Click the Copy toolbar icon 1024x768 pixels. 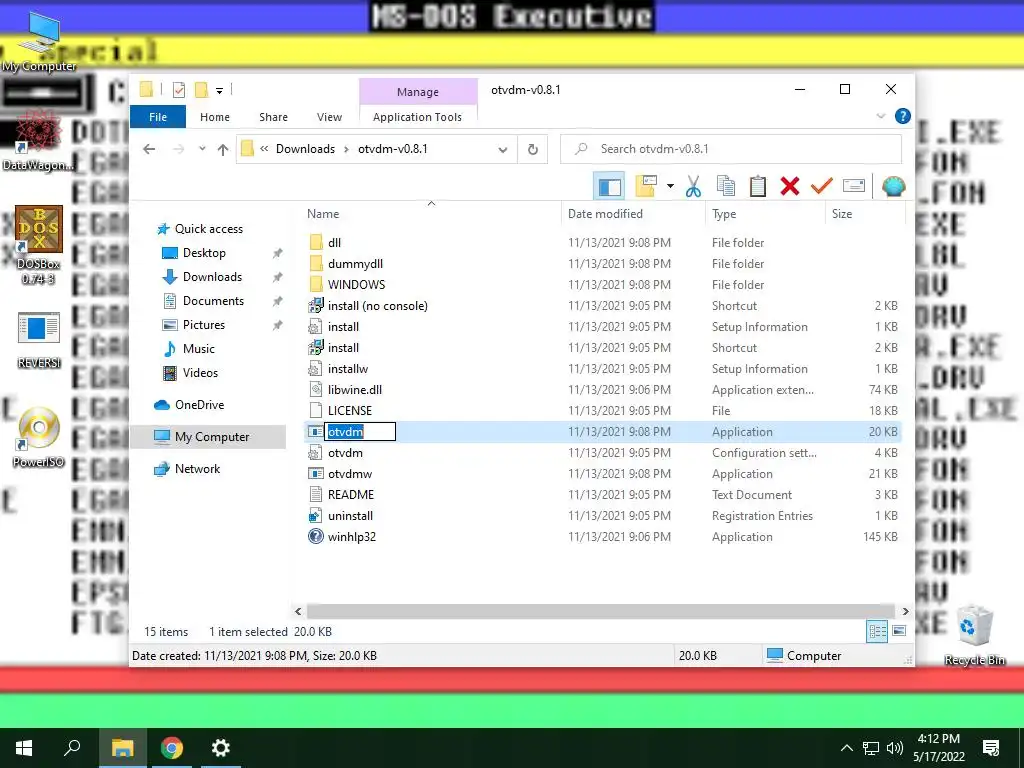(x=726, y=187)
